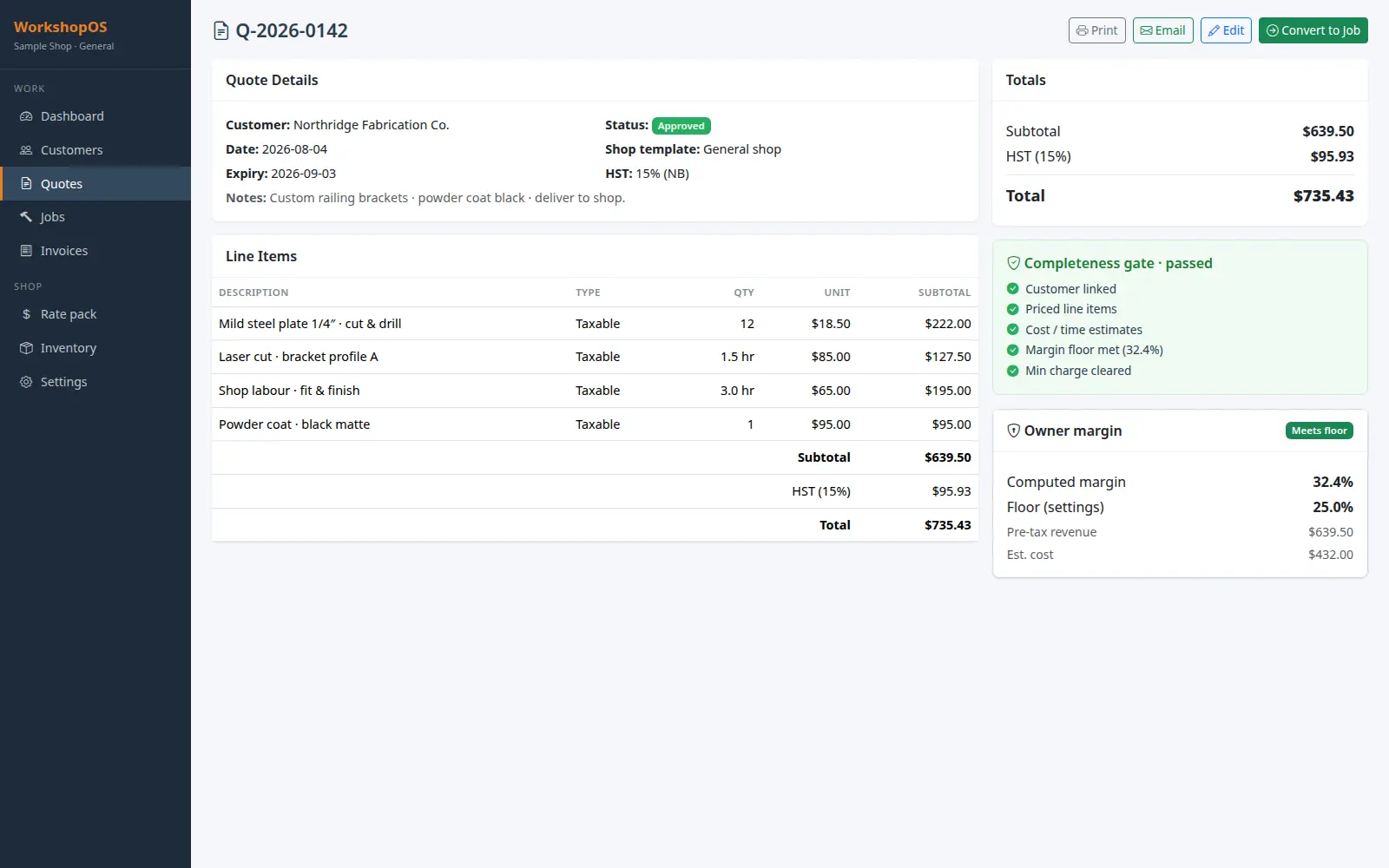Click the expiry date 2026-09-03
The image size is (1389, 868).
(x=303, y=174)
